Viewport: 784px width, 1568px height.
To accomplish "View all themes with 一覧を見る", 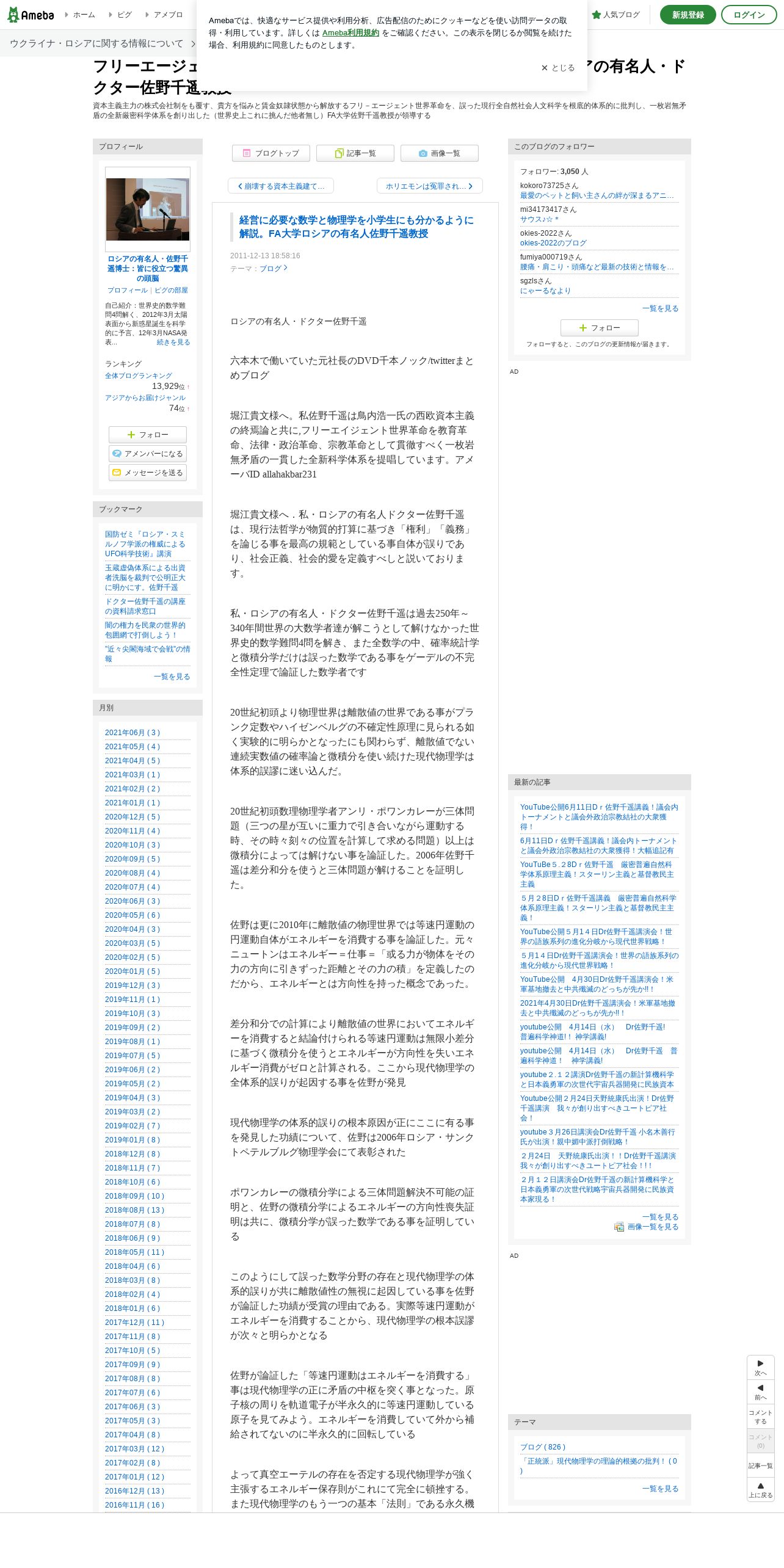I will (x=661, y=1489).
